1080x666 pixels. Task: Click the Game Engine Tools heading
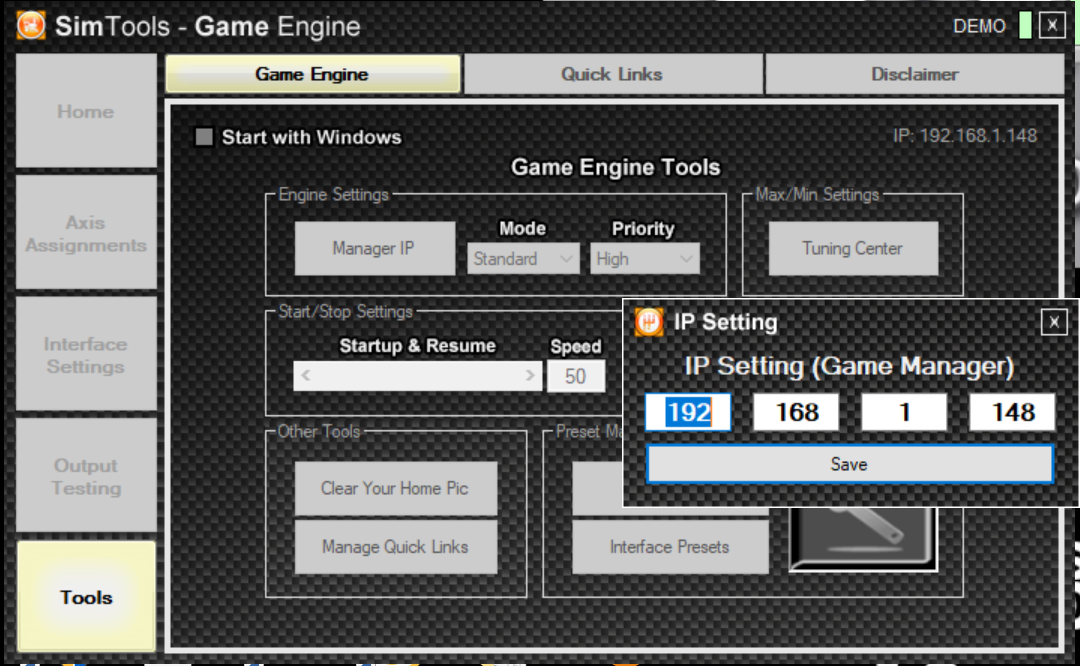point(615,167)
